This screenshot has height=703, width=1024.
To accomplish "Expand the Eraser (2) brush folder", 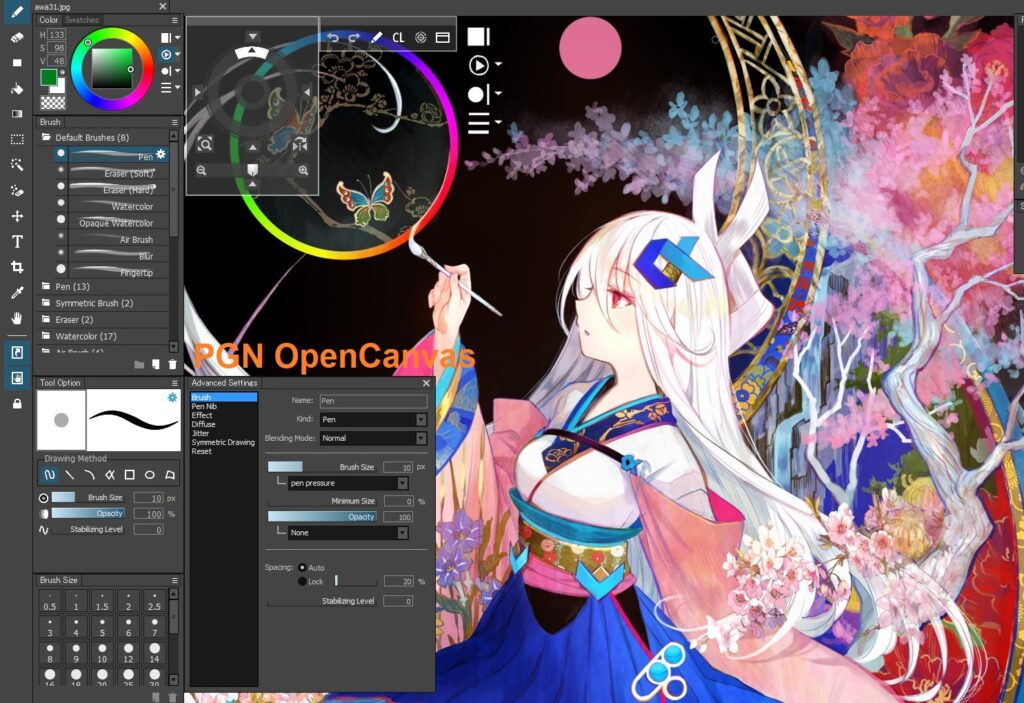I will [x=46, y=319].
